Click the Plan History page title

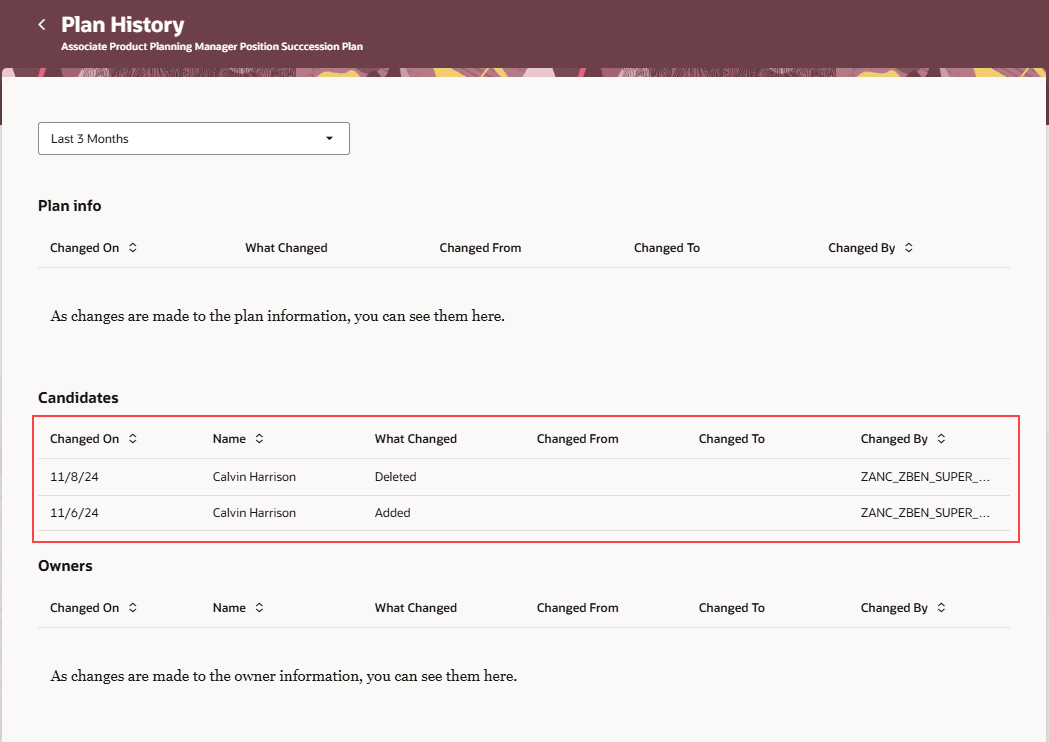click(x=122, y=25)
